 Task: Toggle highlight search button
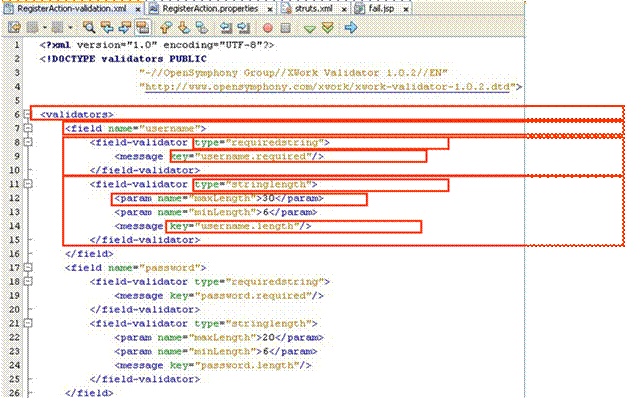pos(143,27)
